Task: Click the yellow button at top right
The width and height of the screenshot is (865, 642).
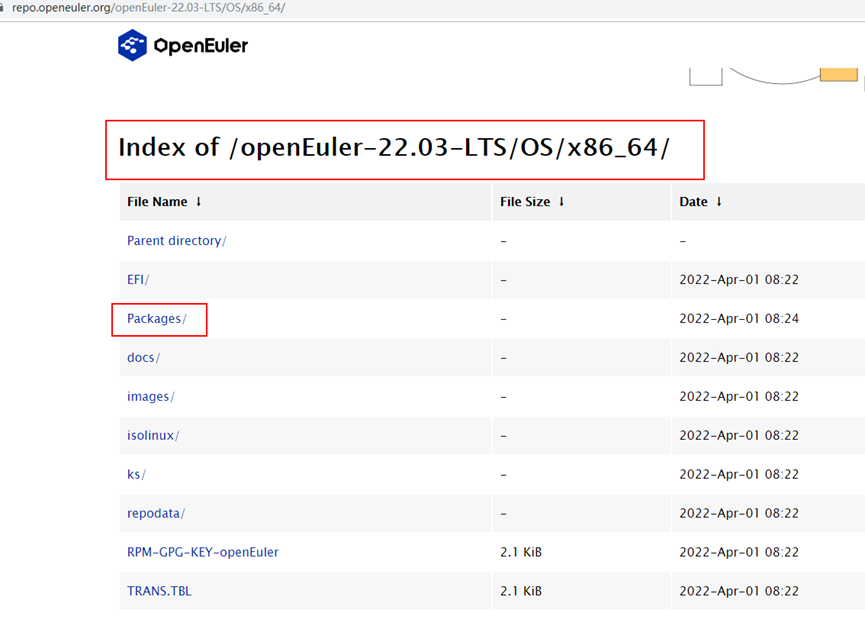Action: click(x=839, y=74)
